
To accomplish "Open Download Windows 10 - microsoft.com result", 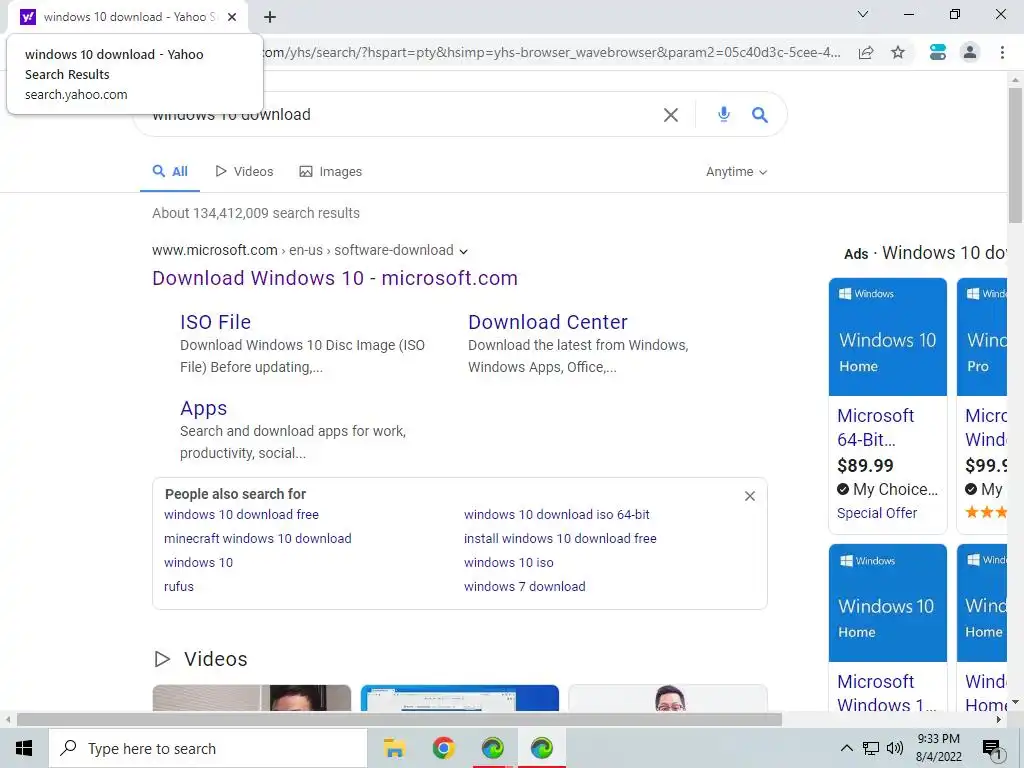I will click(x=335, y=278).
